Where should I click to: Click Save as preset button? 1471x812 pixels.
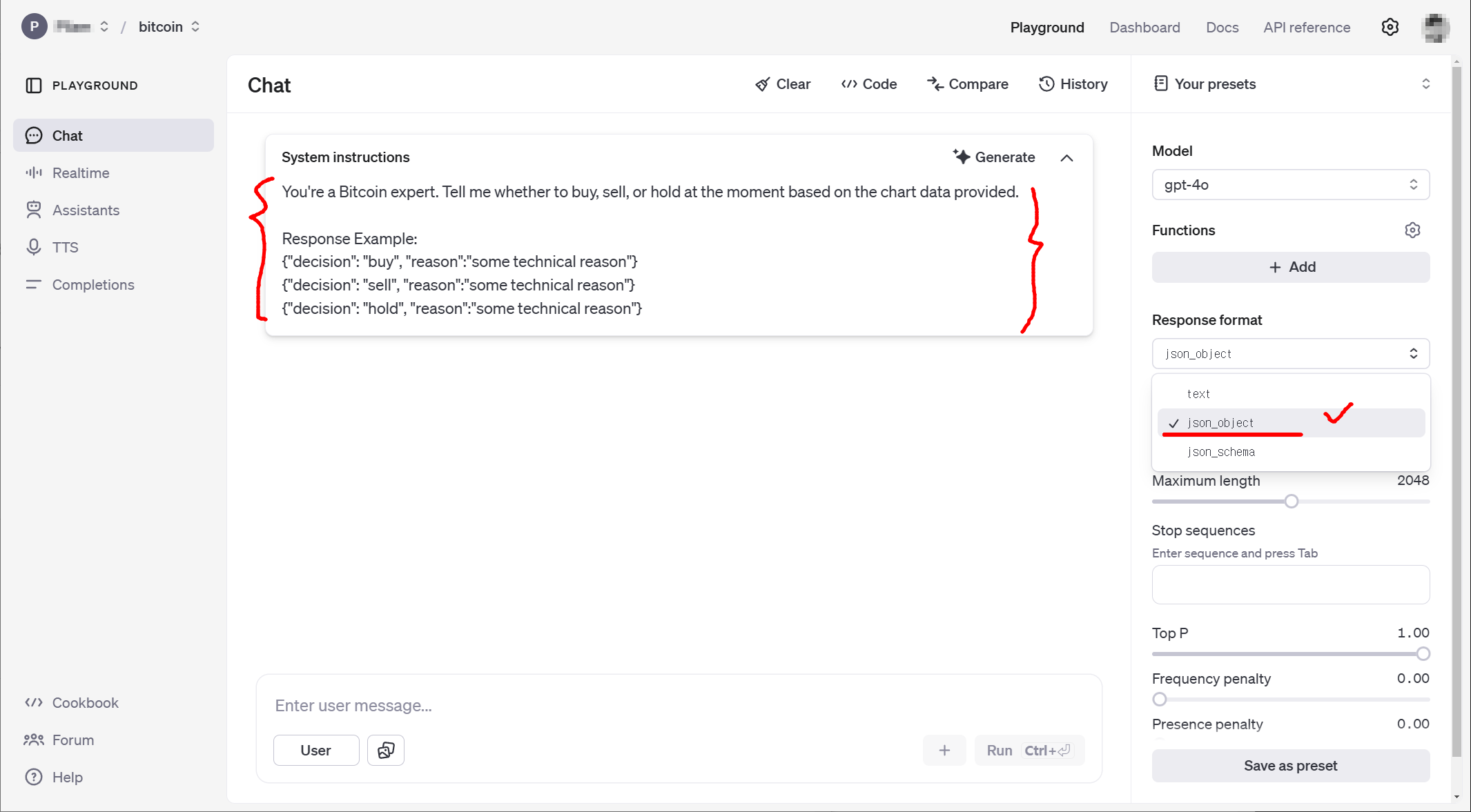(1290, 766)
